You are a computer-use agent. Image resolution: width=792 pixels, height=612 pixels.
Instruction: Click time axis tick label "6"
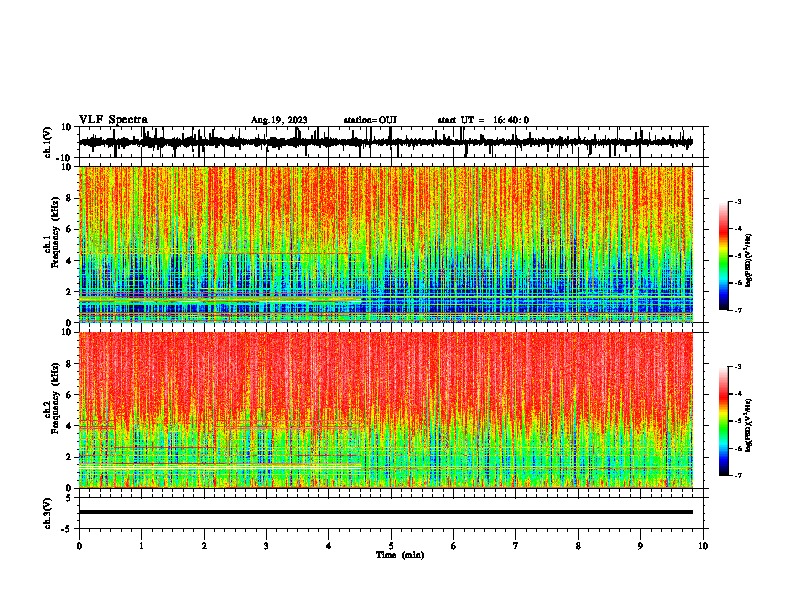coord(454,546)
